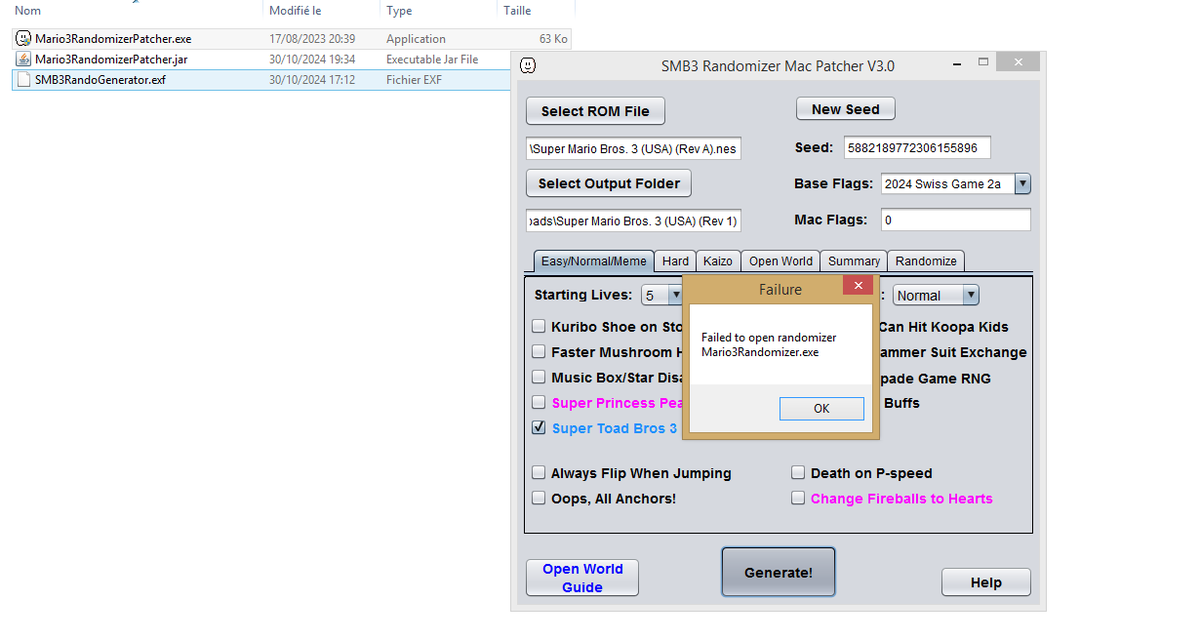Switch to the Summary tab
This screenshot has width=1200, height=641.
click(x=854, y=261)
